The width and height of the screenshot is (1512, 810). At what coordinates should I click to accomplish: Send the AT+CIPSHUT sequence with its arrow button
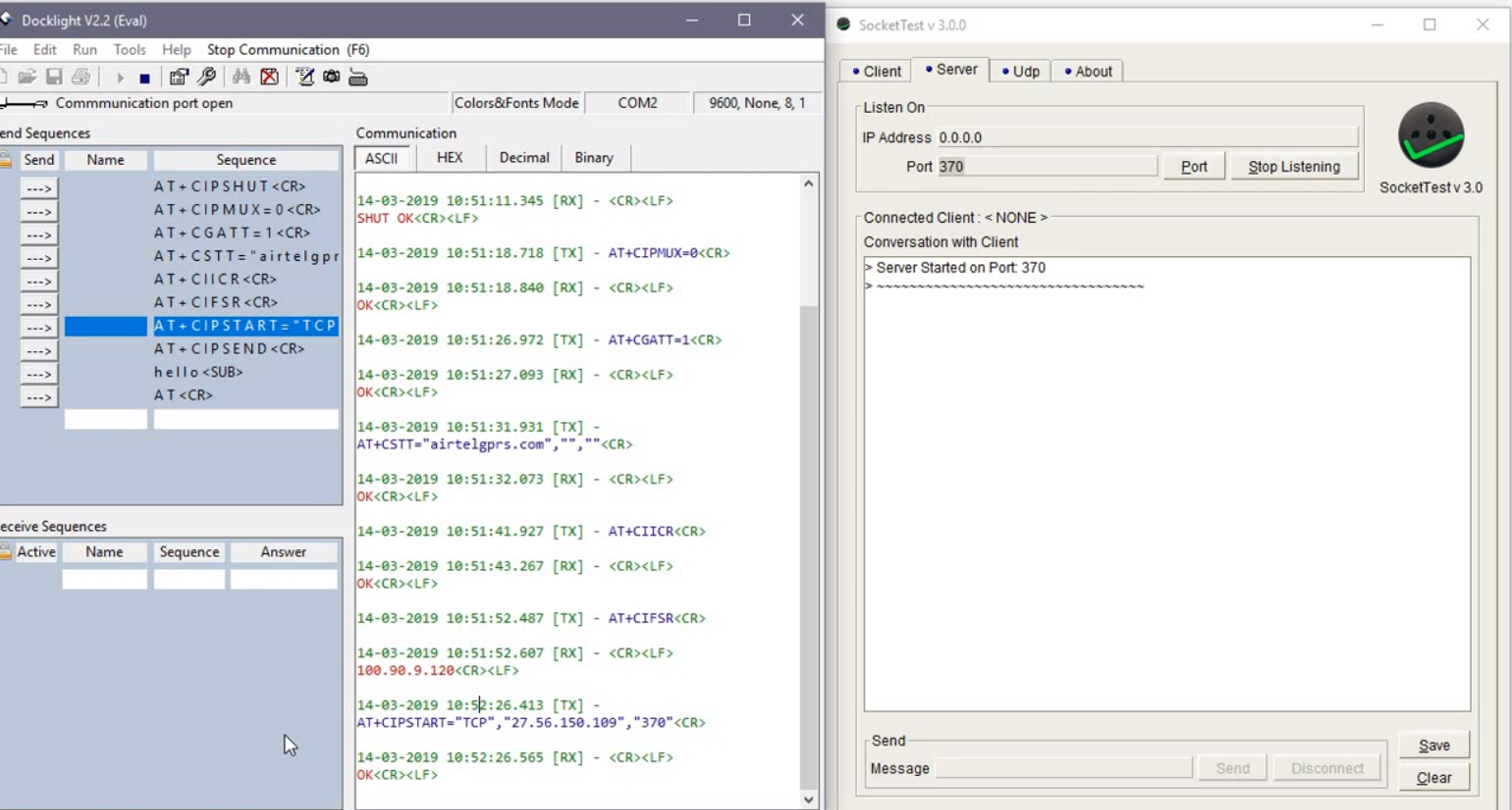point(39,188)
